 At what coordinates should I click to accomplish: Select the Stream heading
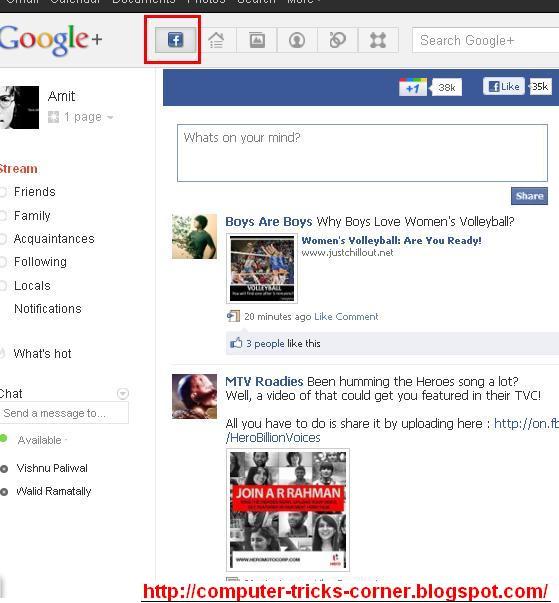pos(18,168)
